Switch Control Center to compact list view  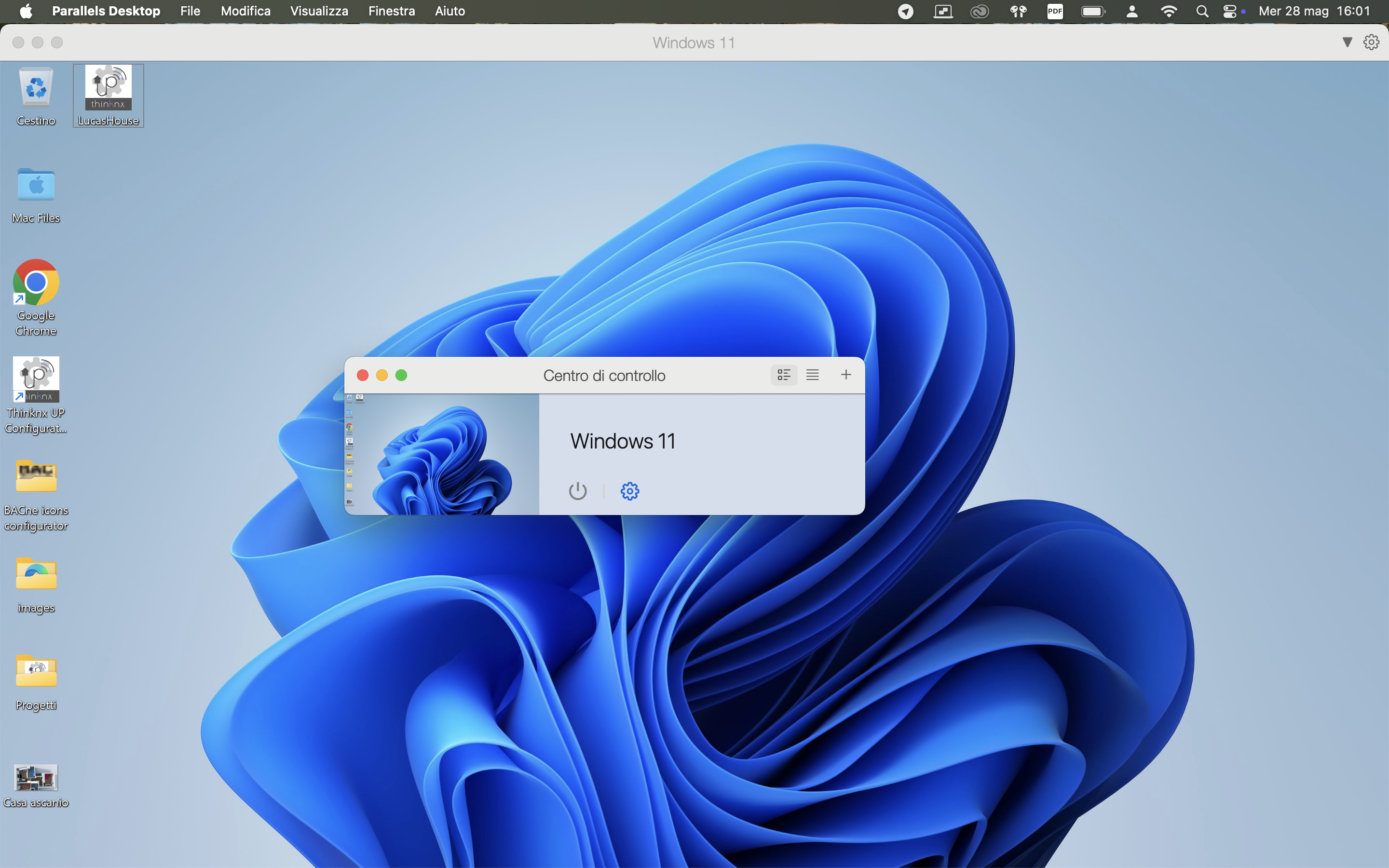point(812,375)
